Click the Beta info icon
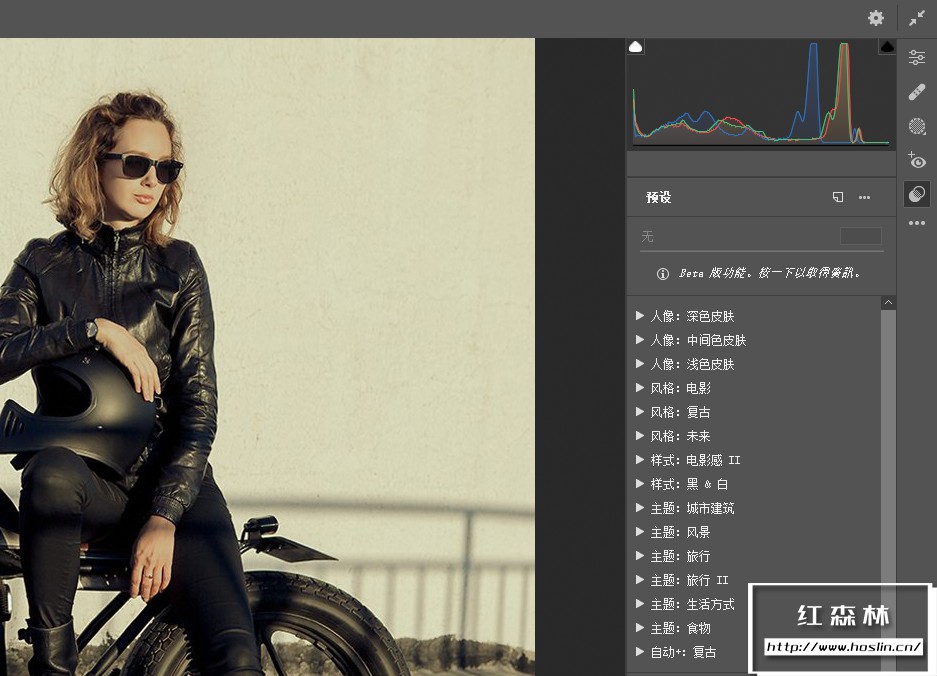937x676 pixels. [663, 274]
